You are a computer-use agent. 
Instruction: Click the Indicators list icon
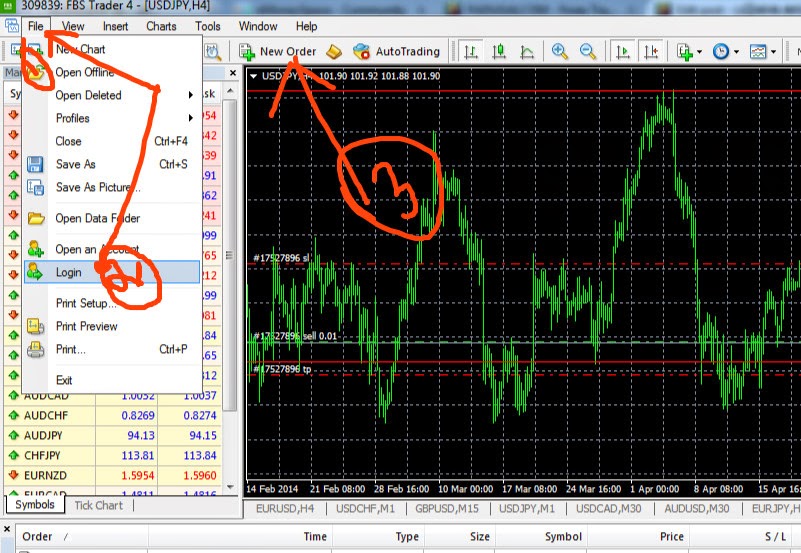pyautogui.click(x=685, y=52)
